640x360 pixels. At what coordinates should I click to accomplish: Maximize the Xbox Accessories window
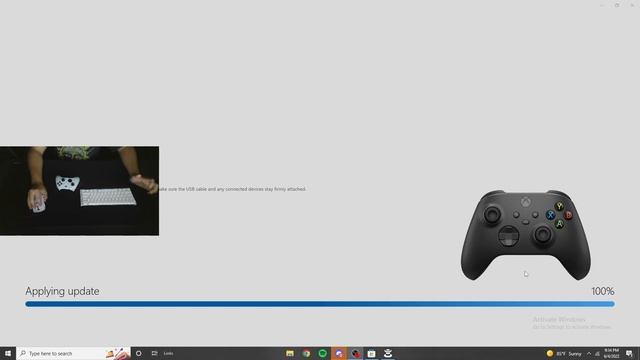click(x=617, y=5)
